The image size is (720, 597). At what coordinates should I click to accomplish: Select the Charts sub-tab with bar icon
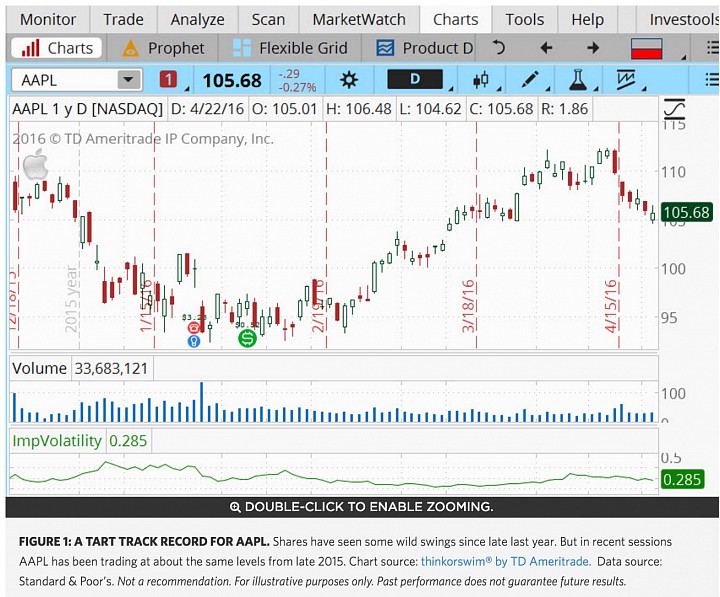(57, 48)
